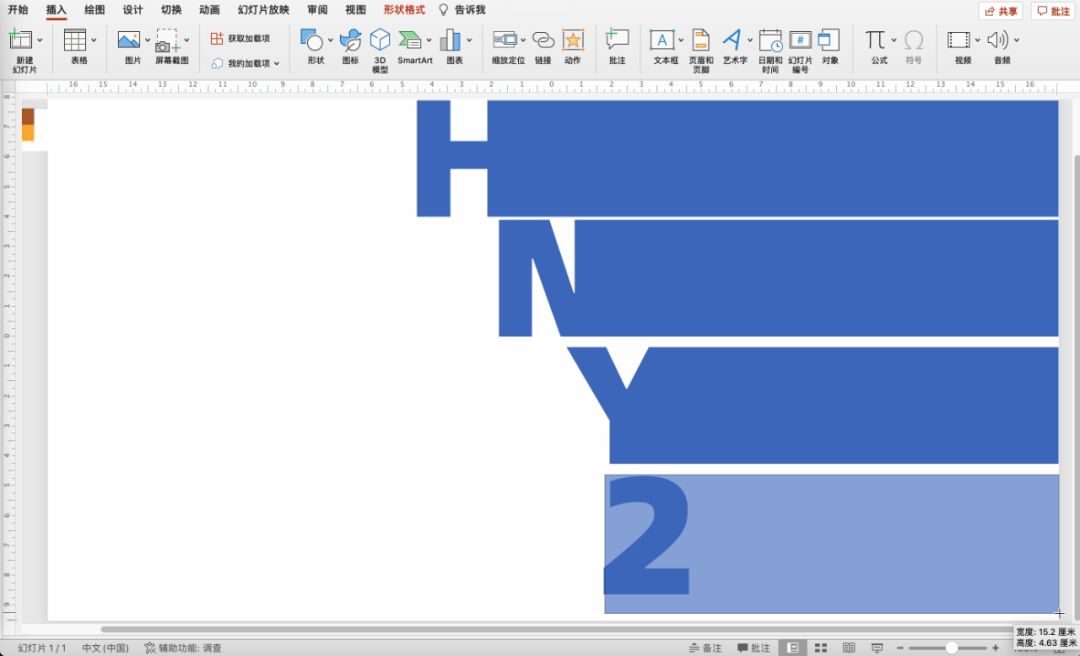
Task: Switch to normal view in status bar
Action: tap(792, 648)
